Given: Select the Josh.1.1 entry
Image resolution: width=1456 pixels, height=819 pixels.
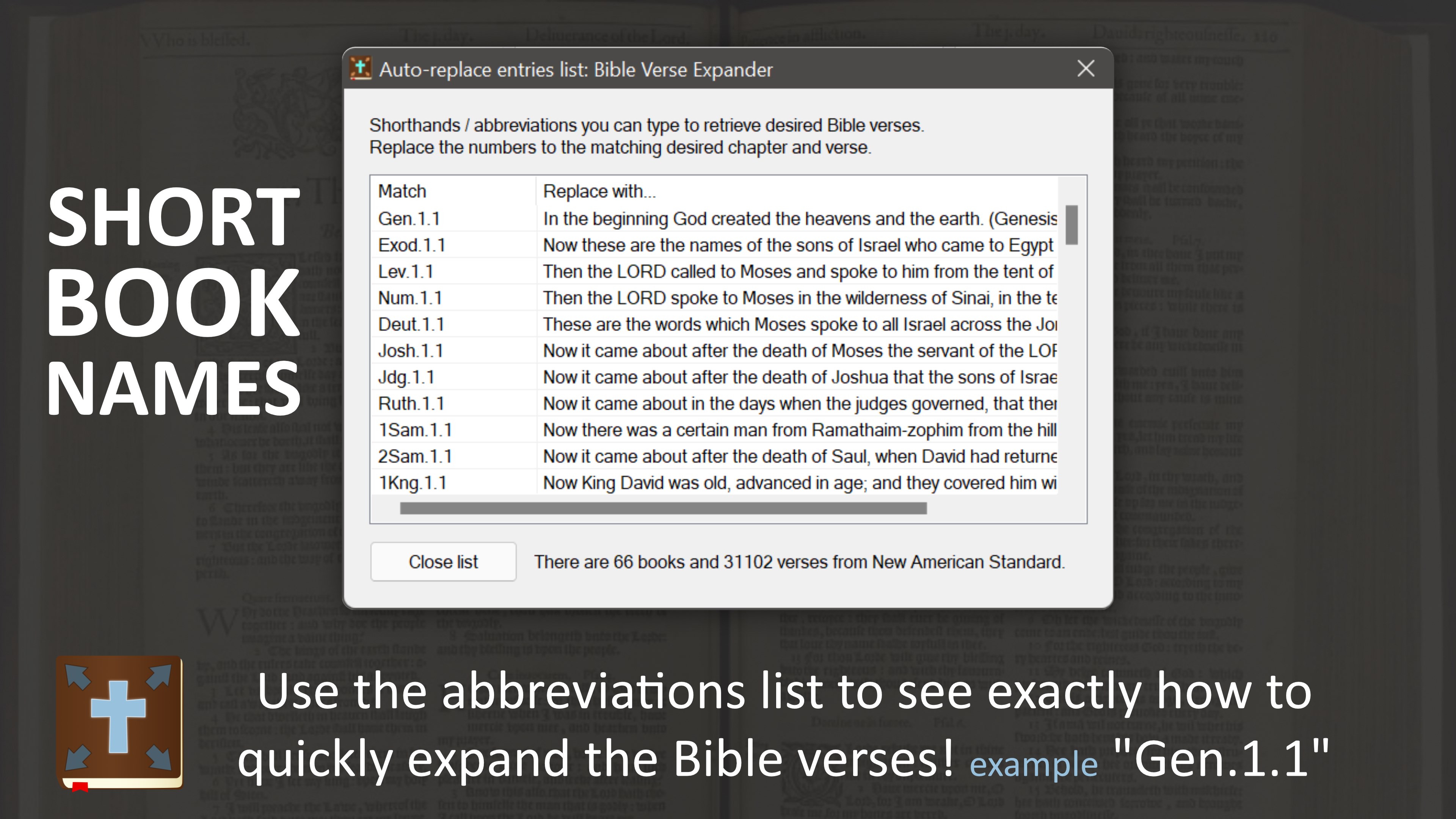Looking at the screenshot, I should coord(410,351).
